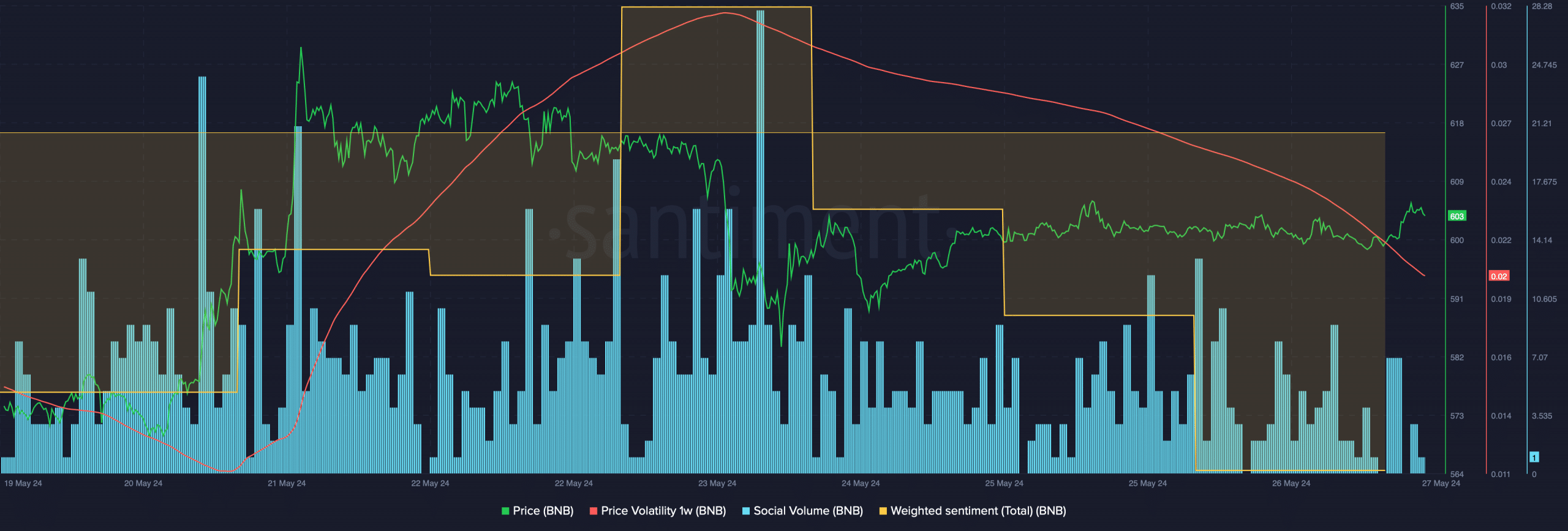Click the 564 price axis value
Image resolution: width=1568 pixels, height=531 pixels.
[x=1457, y=475]
